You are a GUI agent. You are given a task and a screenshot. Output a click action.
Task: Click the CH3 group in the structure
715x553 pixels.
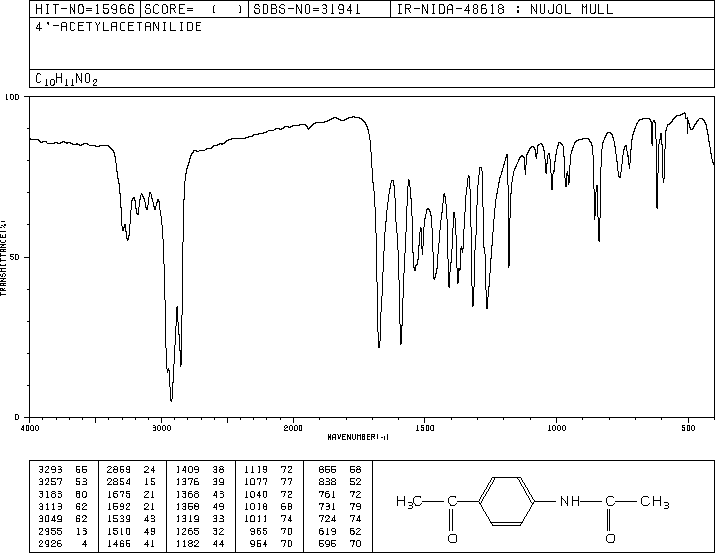655,502
